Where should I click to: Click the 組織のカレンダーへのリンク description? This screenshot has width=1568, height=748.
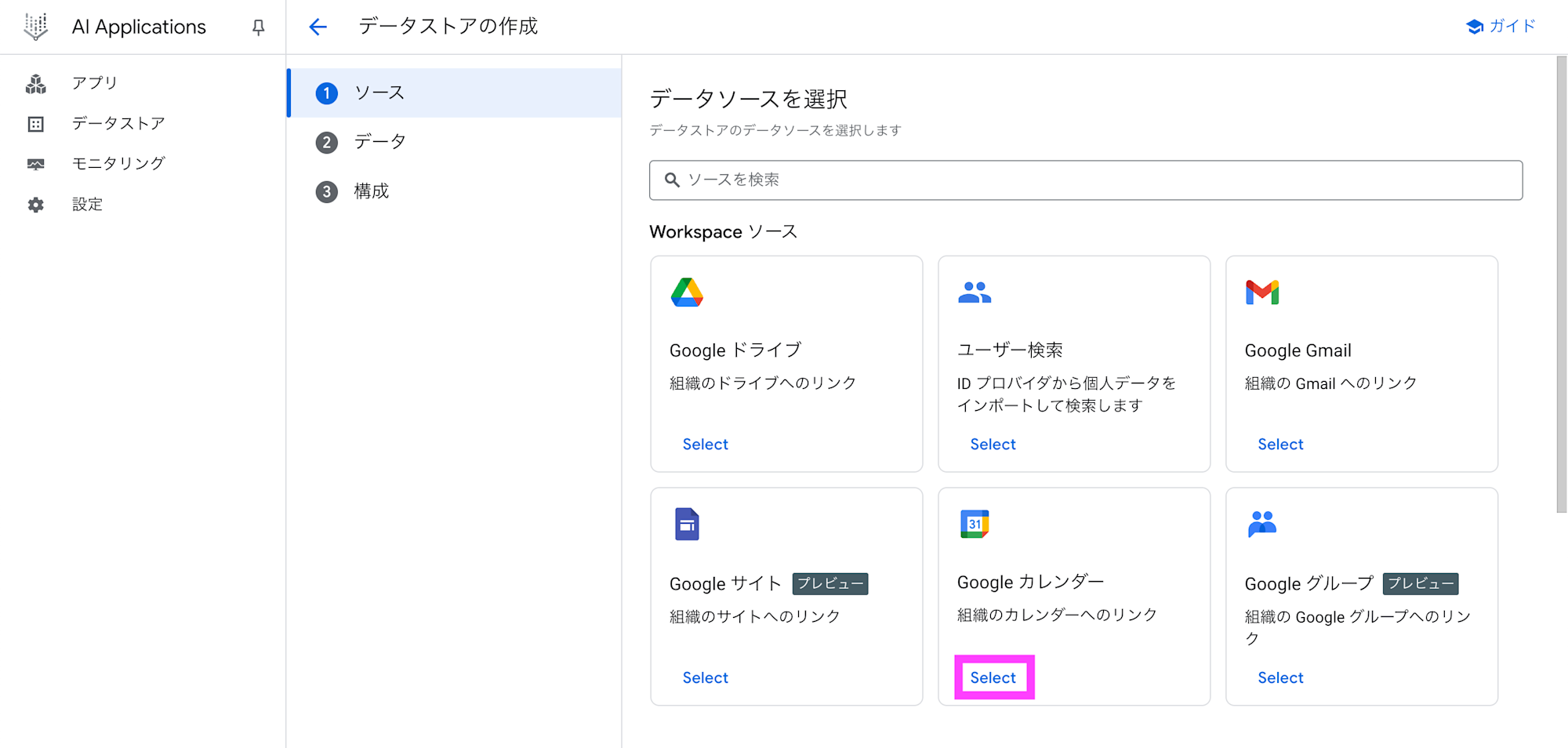[x=1057, y=615]
